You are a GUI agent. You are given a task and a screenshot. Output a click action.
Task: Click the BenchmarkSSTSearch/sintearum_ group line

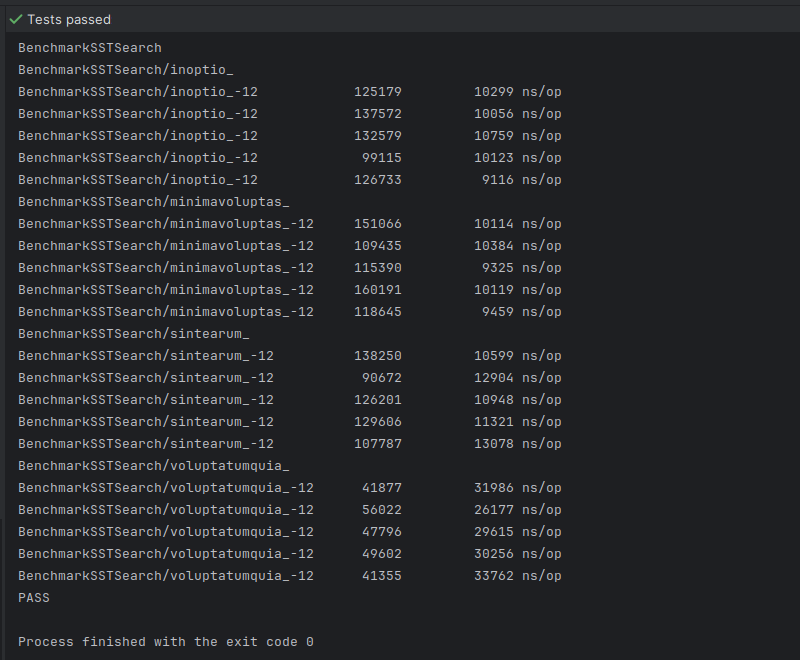134,334
